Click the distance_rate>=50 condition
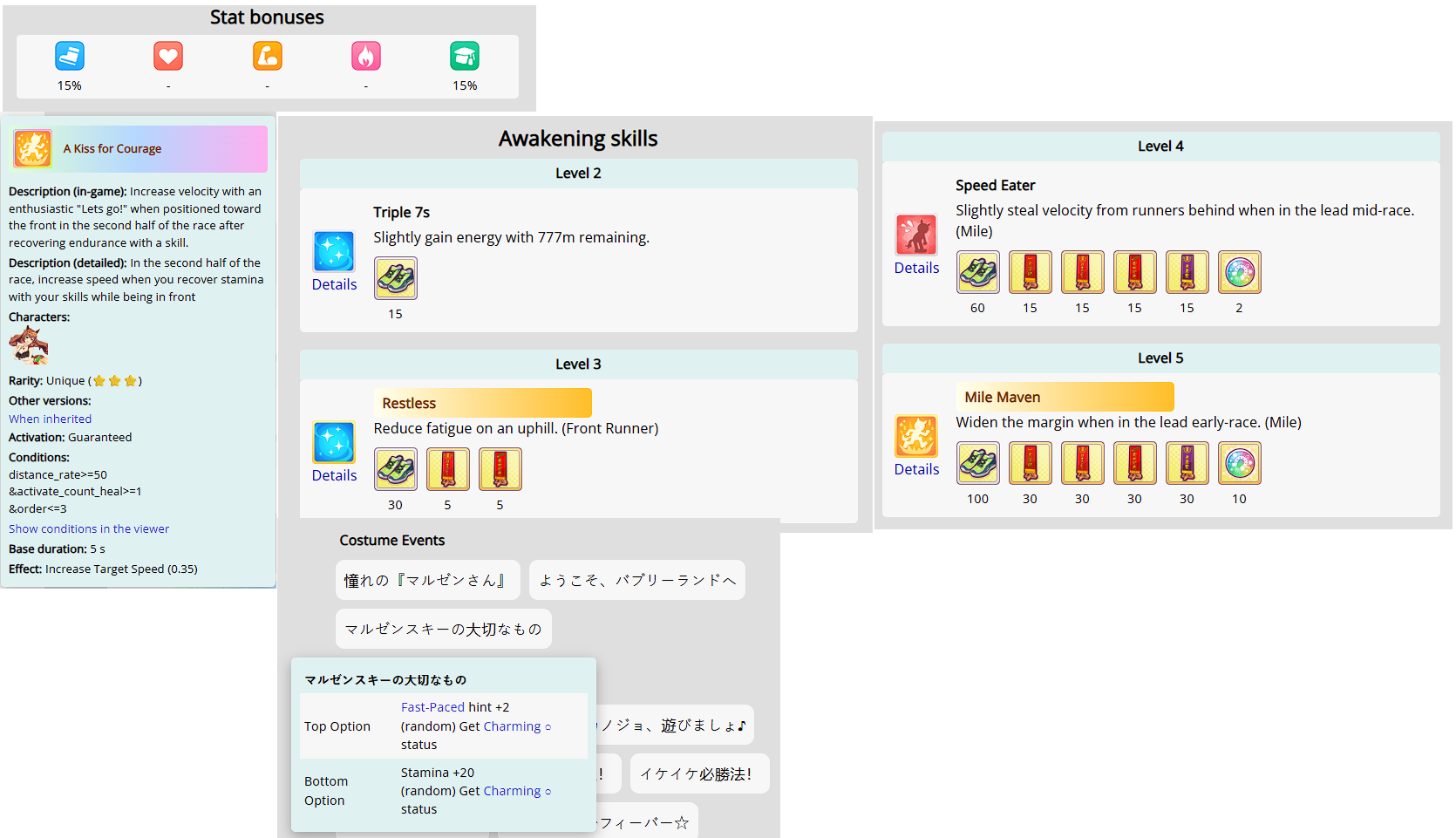1456x838 pixels. click(x=58, y=475)
